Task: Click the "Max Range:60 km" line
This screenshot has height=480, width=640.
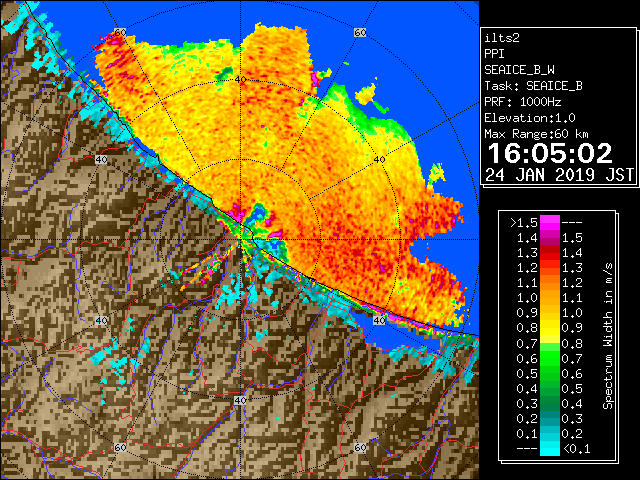Action: (536, 134)
